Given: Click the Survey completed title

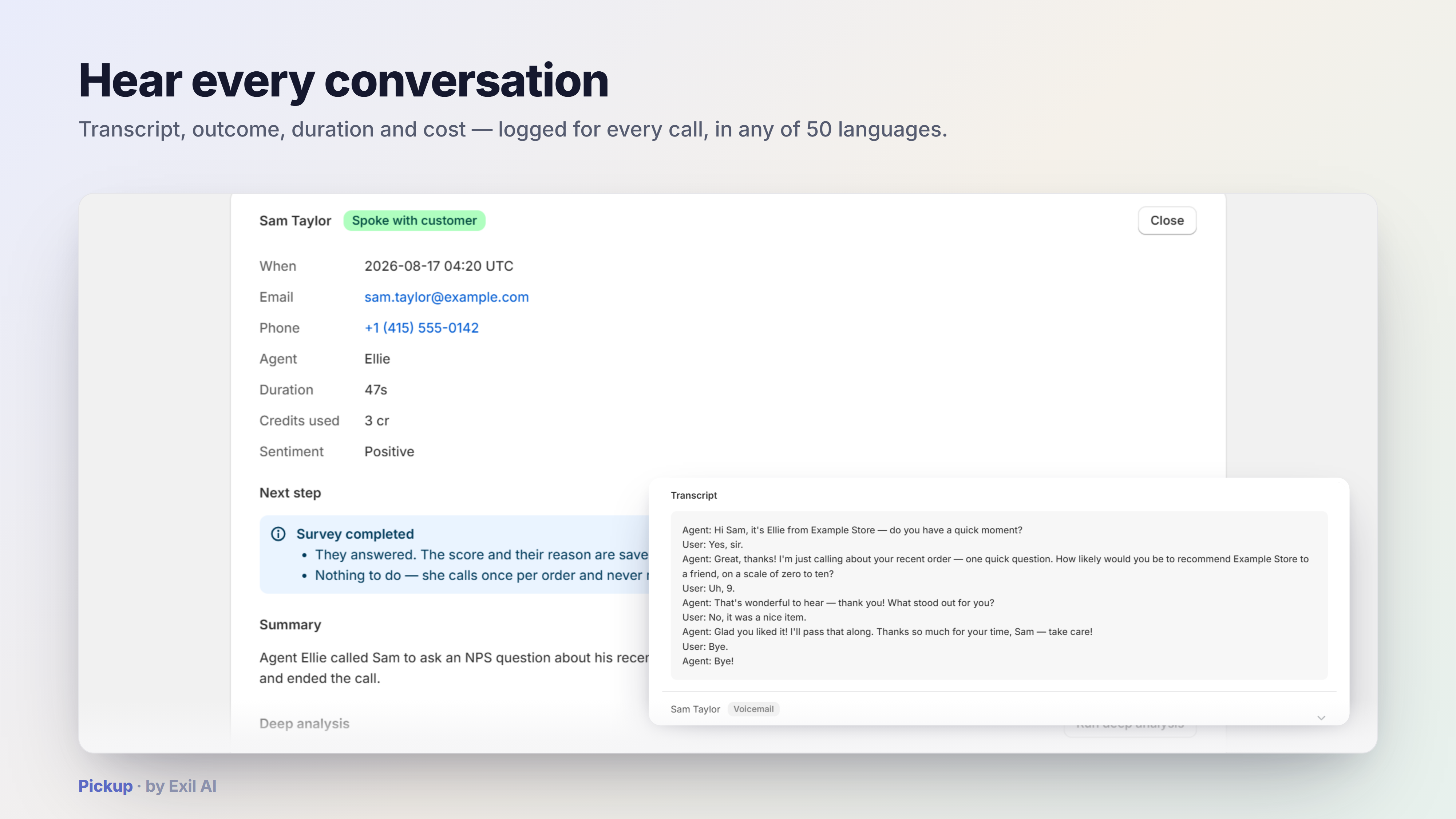Looking at the screenshot, I should pyautogui.click(x=355, y=534).
